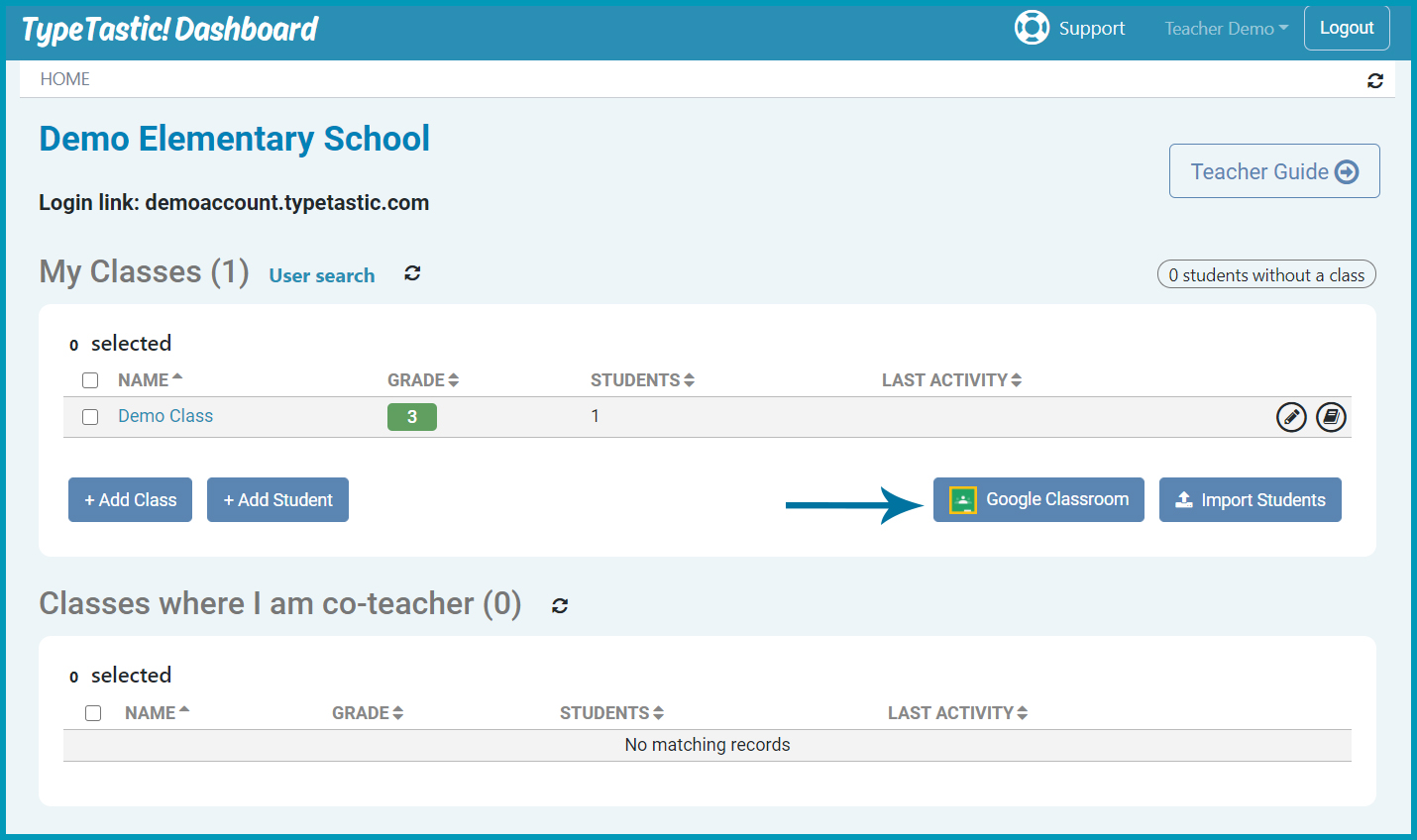The image size is (1417, 840).
Task: Go to HOME breadcrumb
Action: pyautogui.click(x=65, y=79)
